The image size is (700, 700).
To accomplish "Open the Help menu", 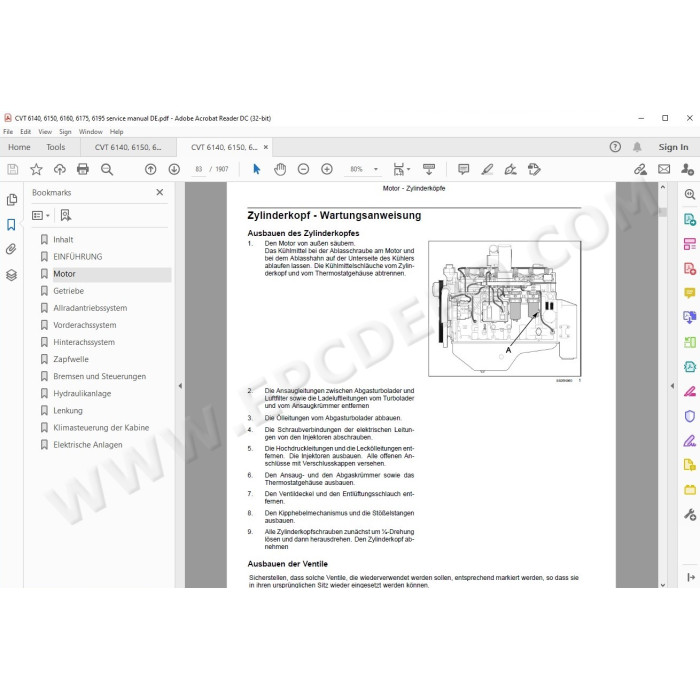I will click(117, 132).
